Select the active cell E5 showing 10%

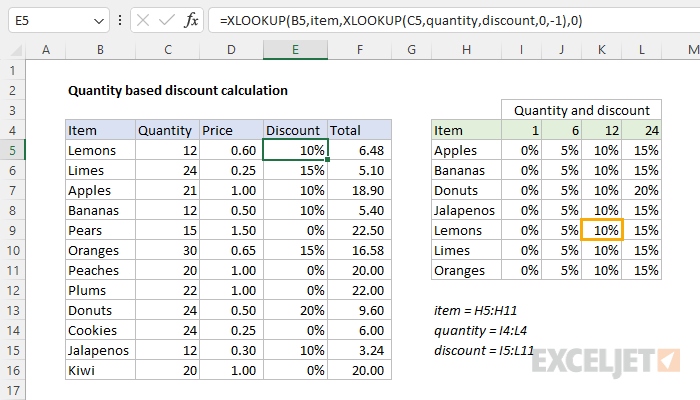pyautogui.click(x=296, y=150)
